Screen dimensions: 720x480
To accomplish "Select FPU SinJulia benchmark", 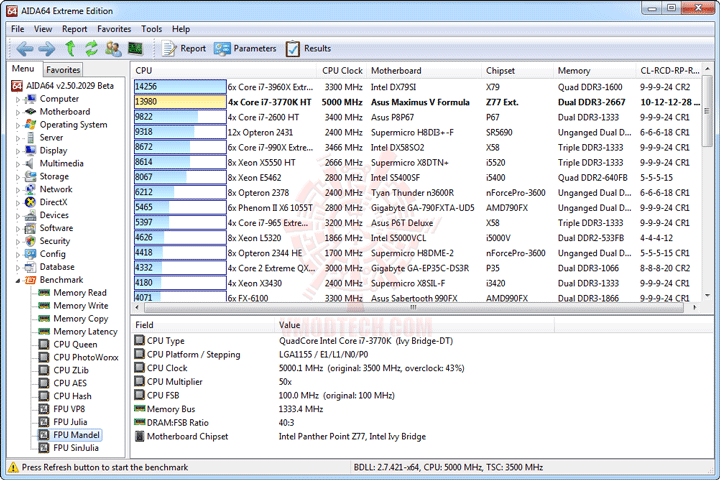I will coord(76,447).
